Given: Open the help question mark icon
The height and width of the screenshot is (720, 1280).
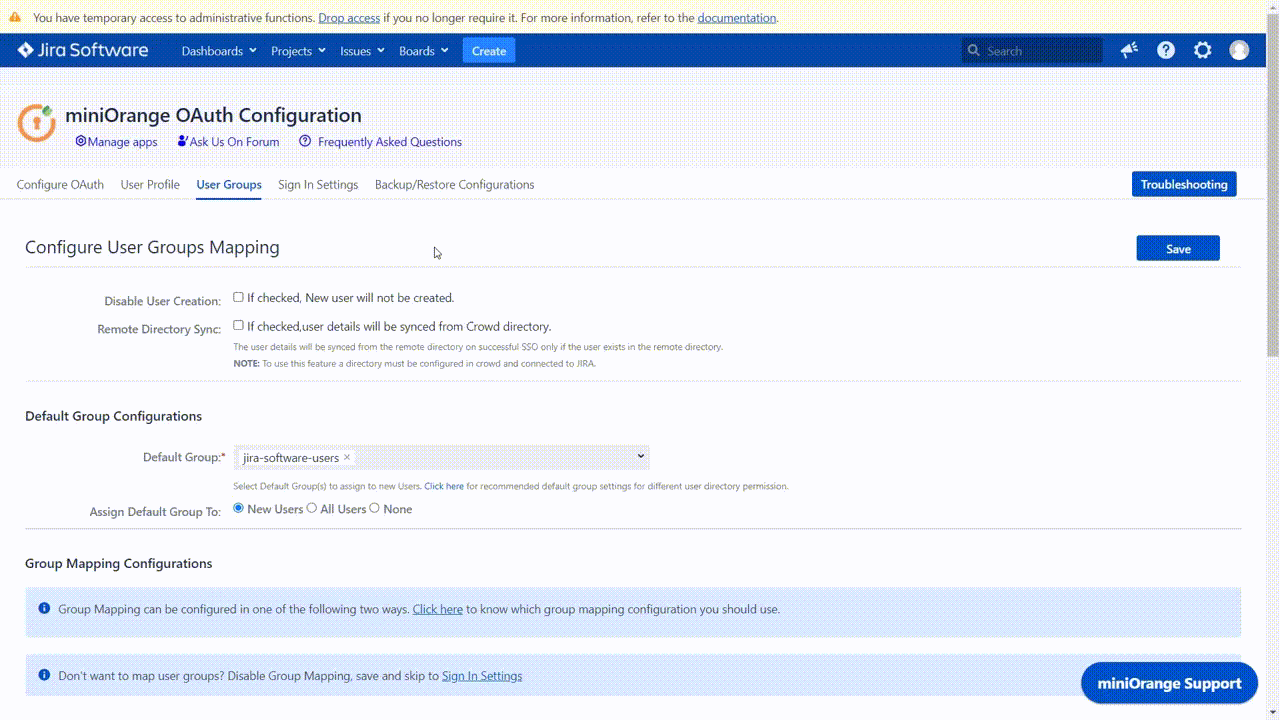Looking at the screenshot, I should tap(1166, 50).
